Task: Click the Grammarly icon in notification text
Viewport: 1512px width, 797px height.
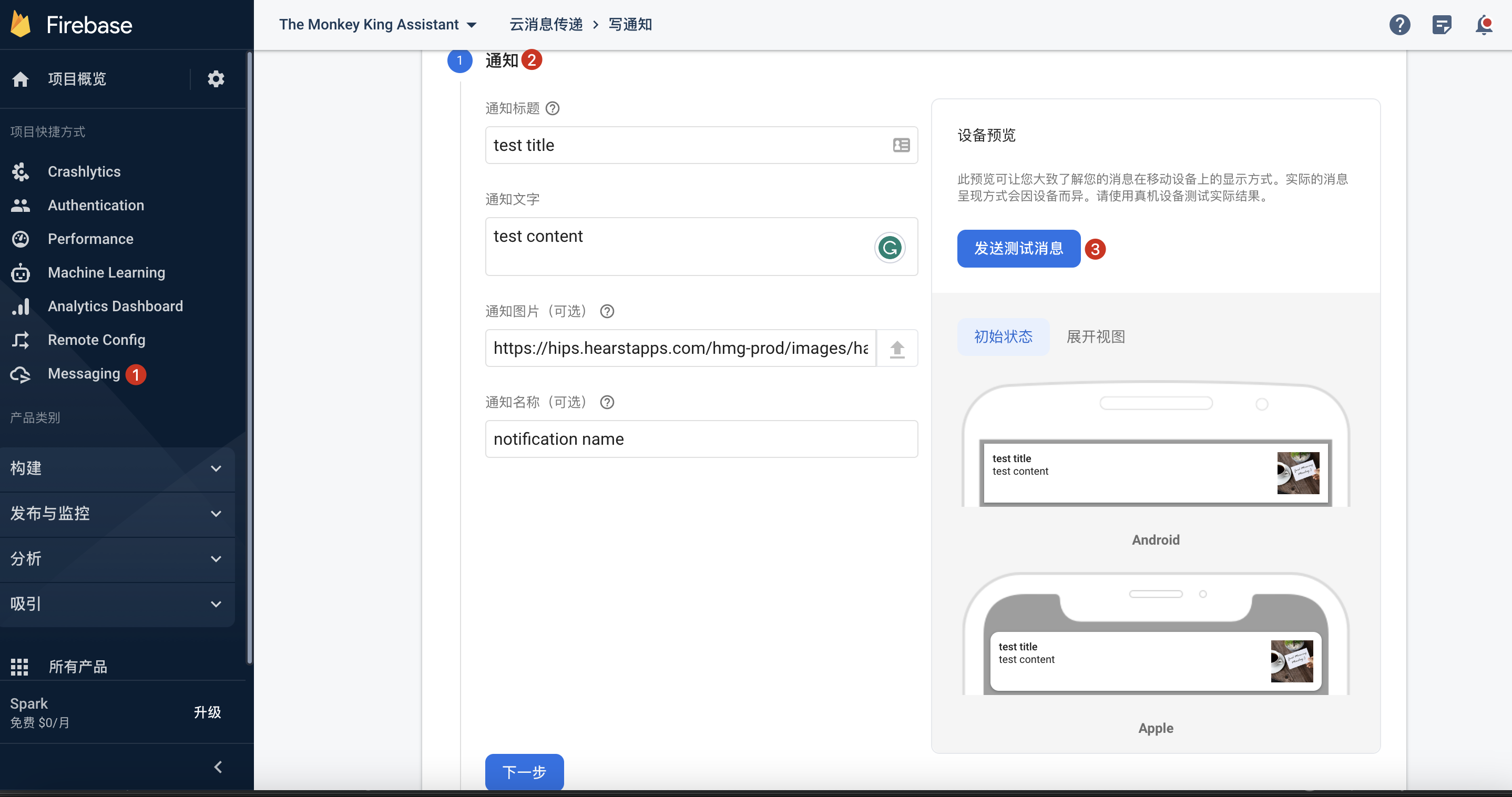Action: click(x=889, y=248)
